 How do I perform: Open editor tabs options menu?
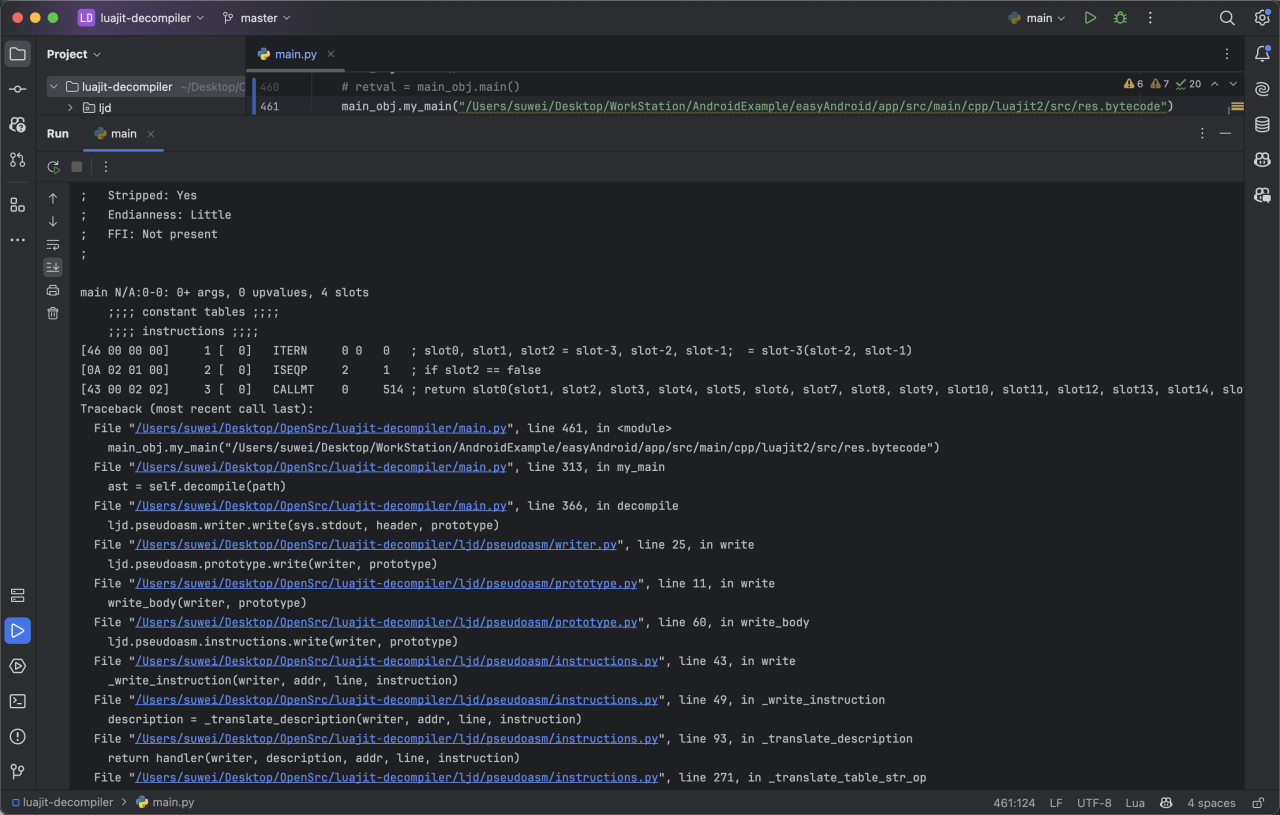tap(1227, 54)
